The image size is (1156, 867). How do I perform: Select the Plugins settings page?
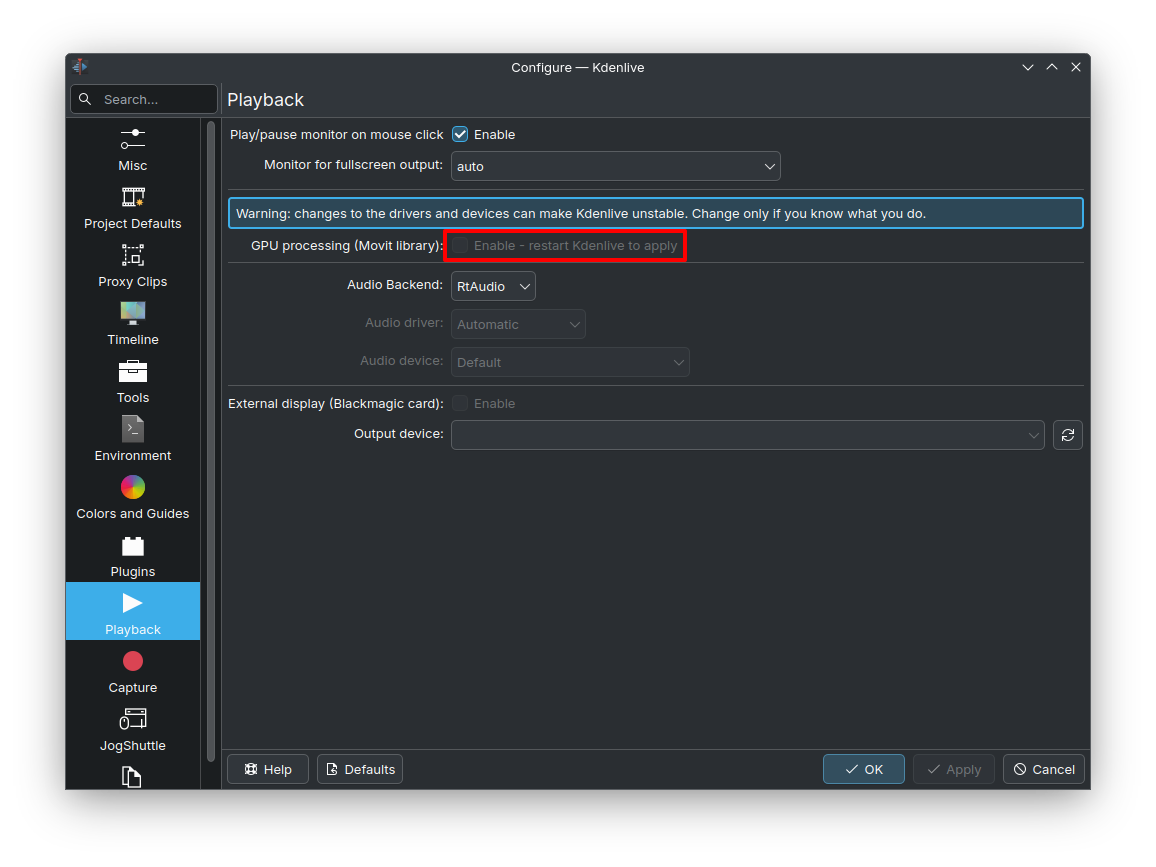click(x=133, y=555)
